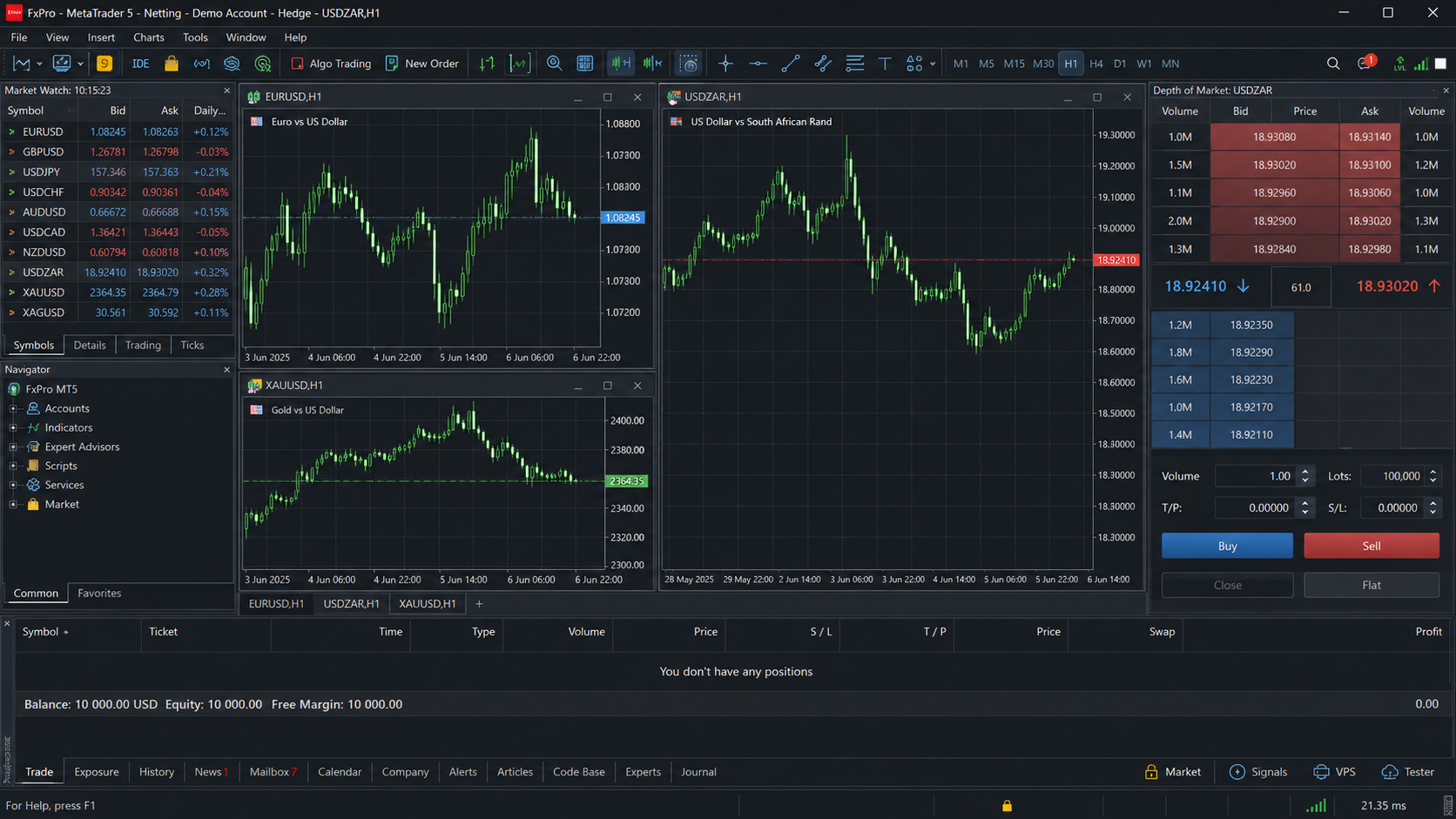Open the Charts menu
Viewport: 1456px width, 819px height.
tap(149, 37)
